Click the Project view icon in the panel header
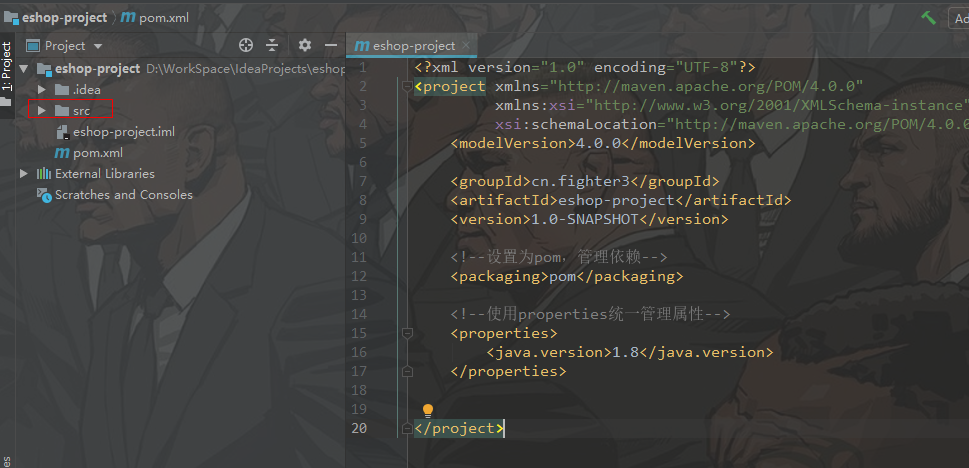Image resolution: width=969 pixels, height=468 pixels. (33, 45)
